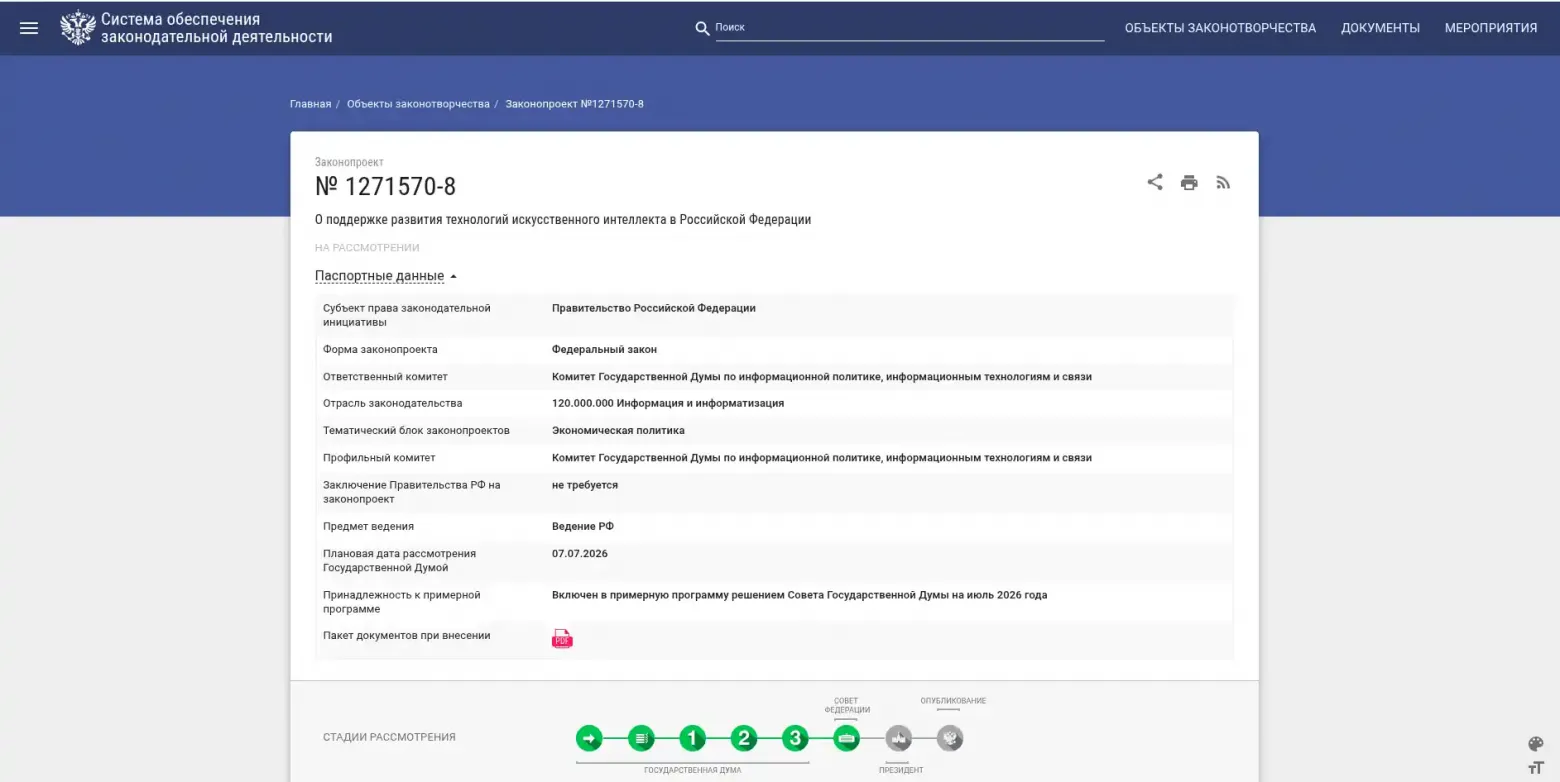This screenshot has width=1560, height=782.
Task: Open the color scheme palette icon
Action: (x=1536, y=744)
